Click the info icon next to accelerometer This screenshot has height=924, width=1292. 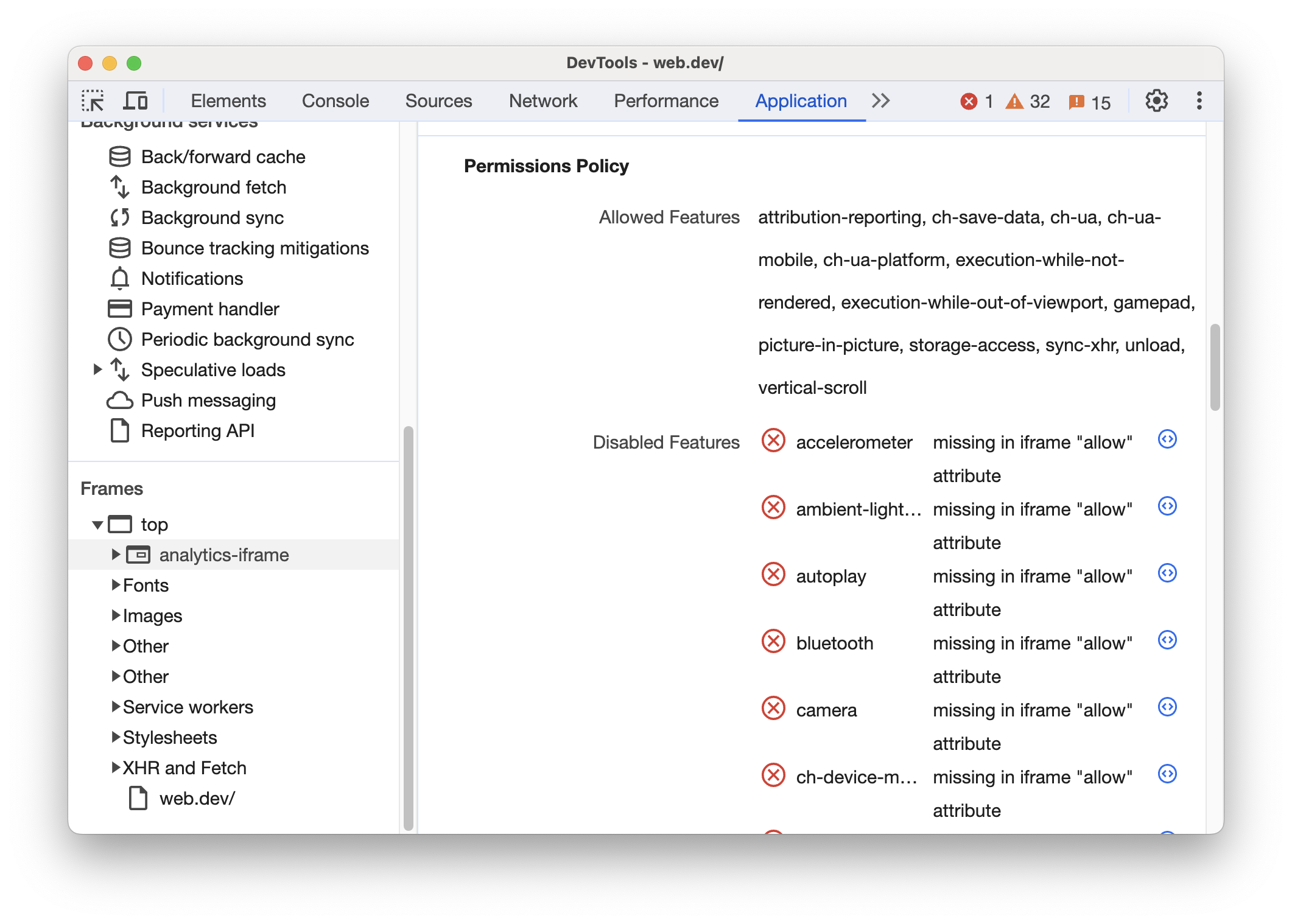[1168, 440]
